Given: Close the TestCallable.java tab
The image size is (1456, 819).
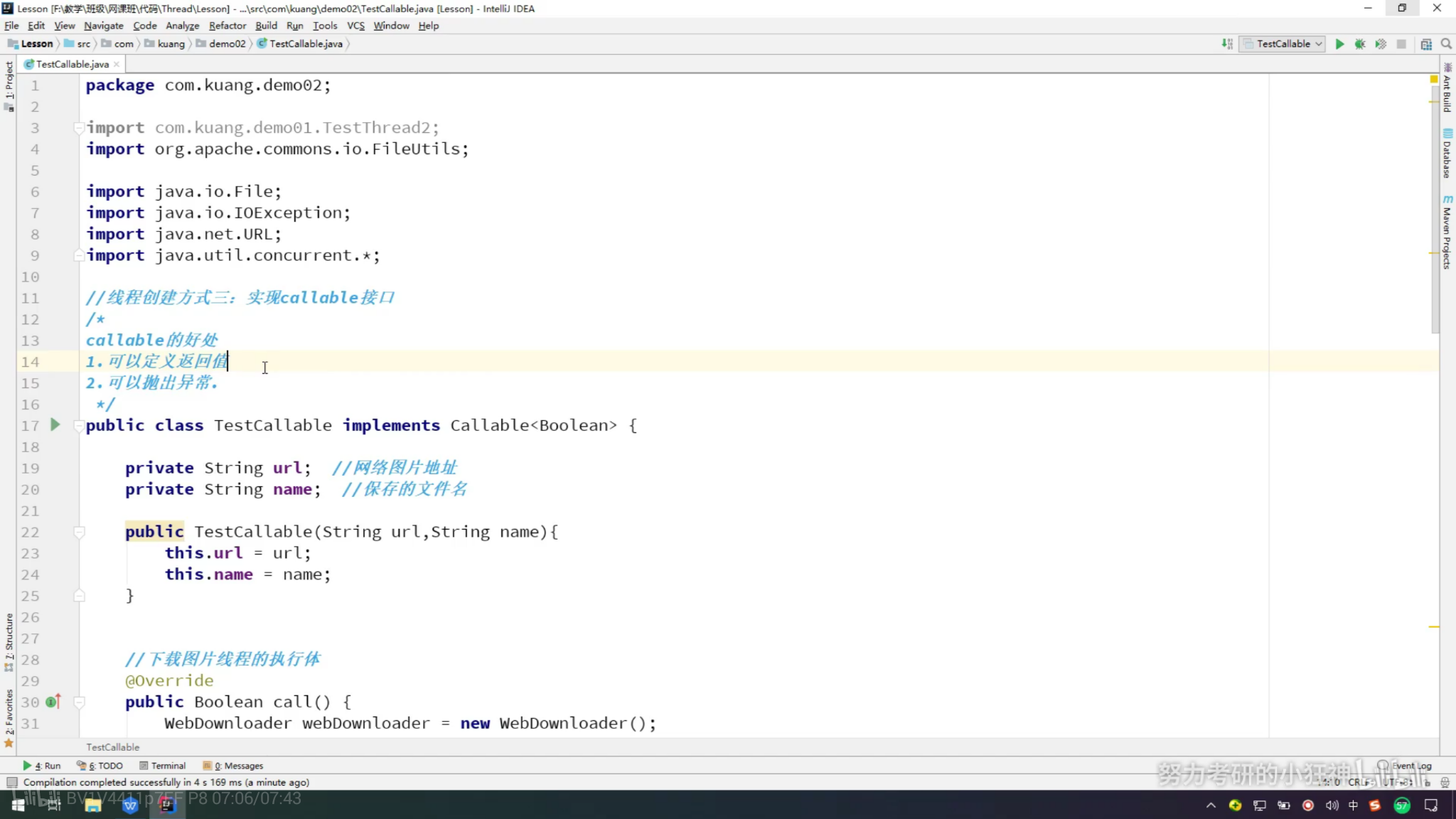Looking at the screenshot, I should pos(117,64).
